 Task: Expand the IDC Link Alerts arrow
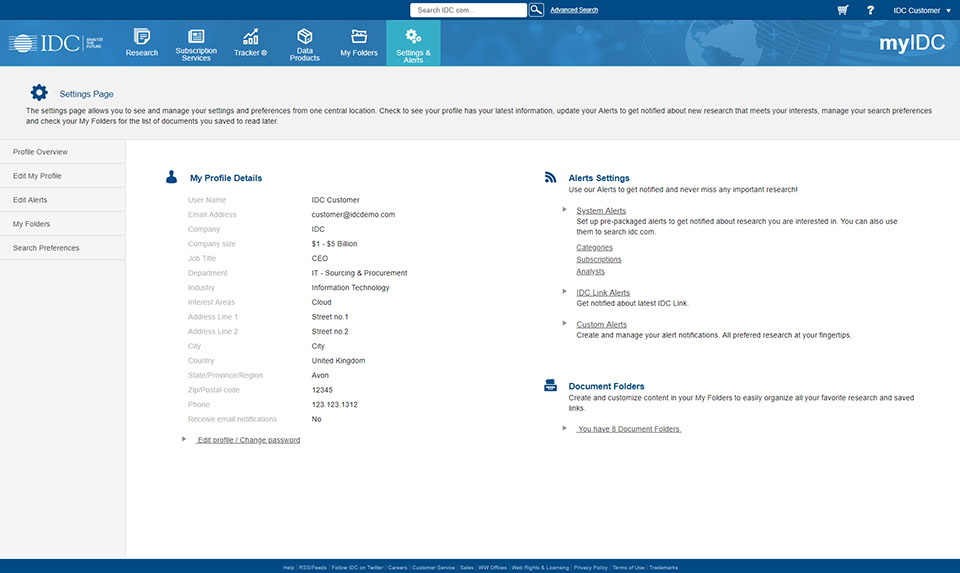point(564,291)
